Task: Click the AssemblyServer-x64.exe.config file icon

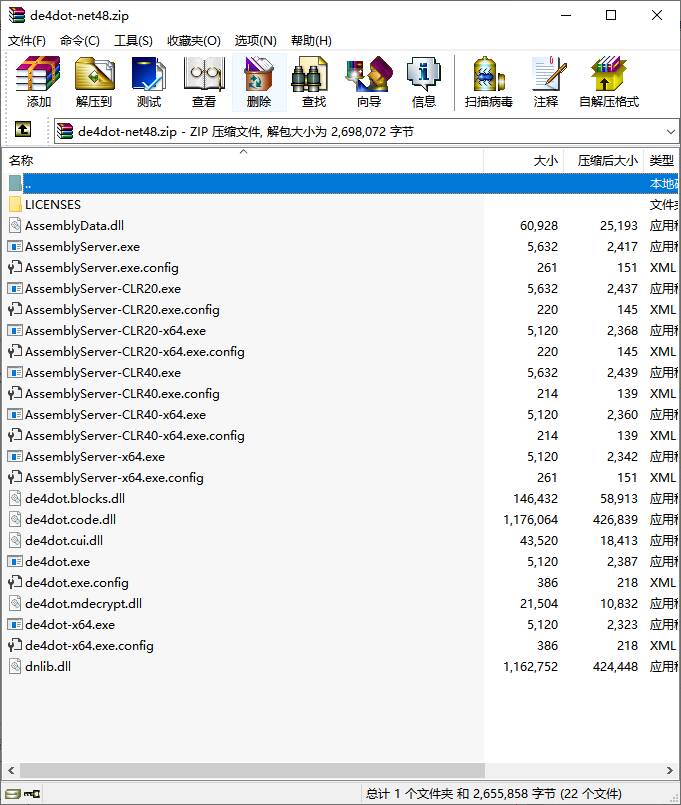Action: (15, 477)
